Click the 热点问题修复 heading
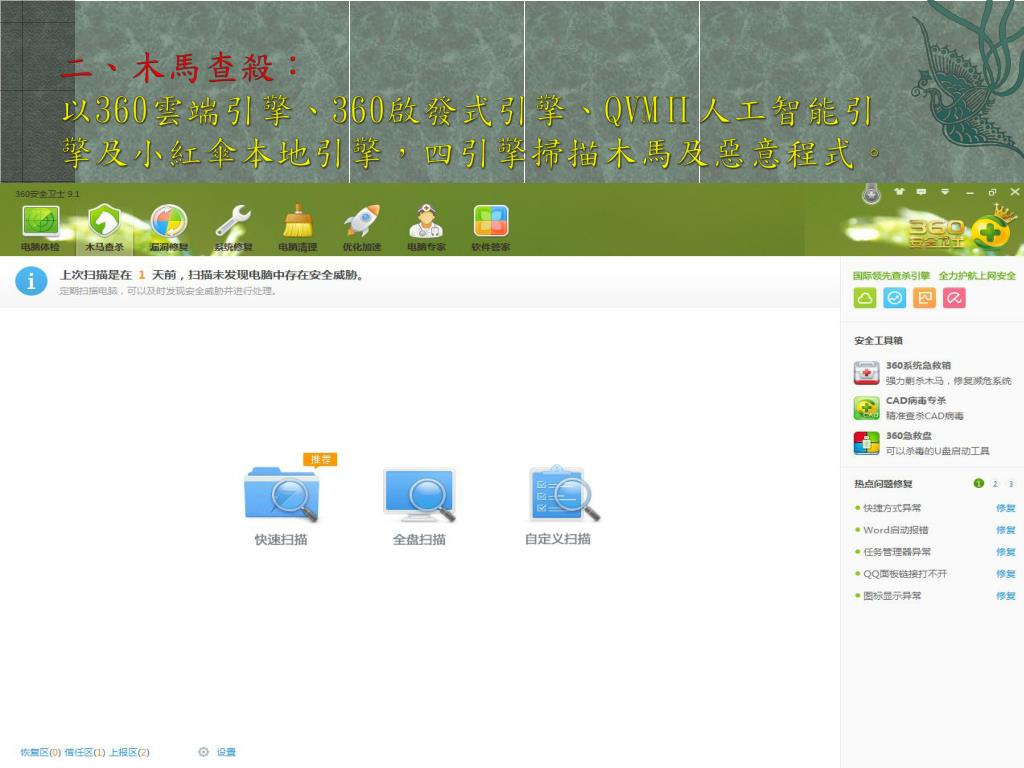 (x=883, y=484)
